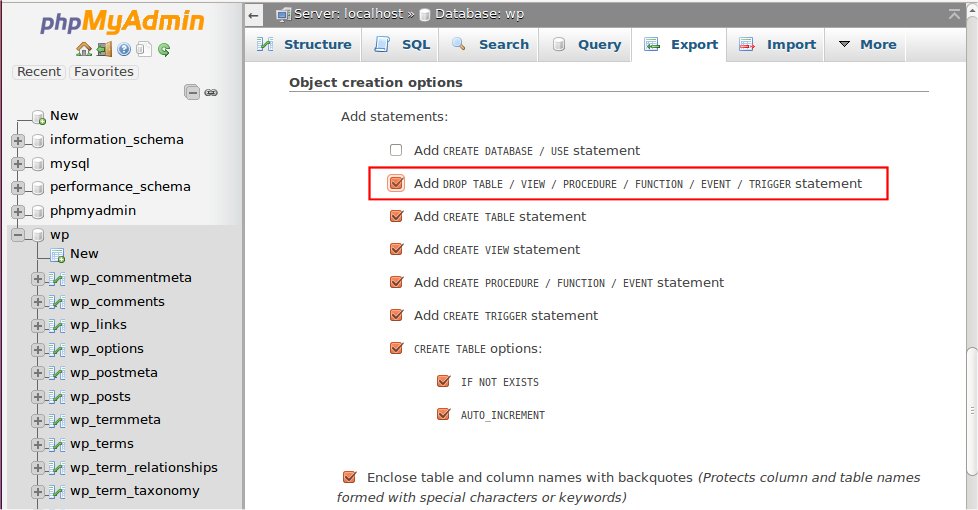Open the SQL tab

pyautogui.click(x=403, y=44)
